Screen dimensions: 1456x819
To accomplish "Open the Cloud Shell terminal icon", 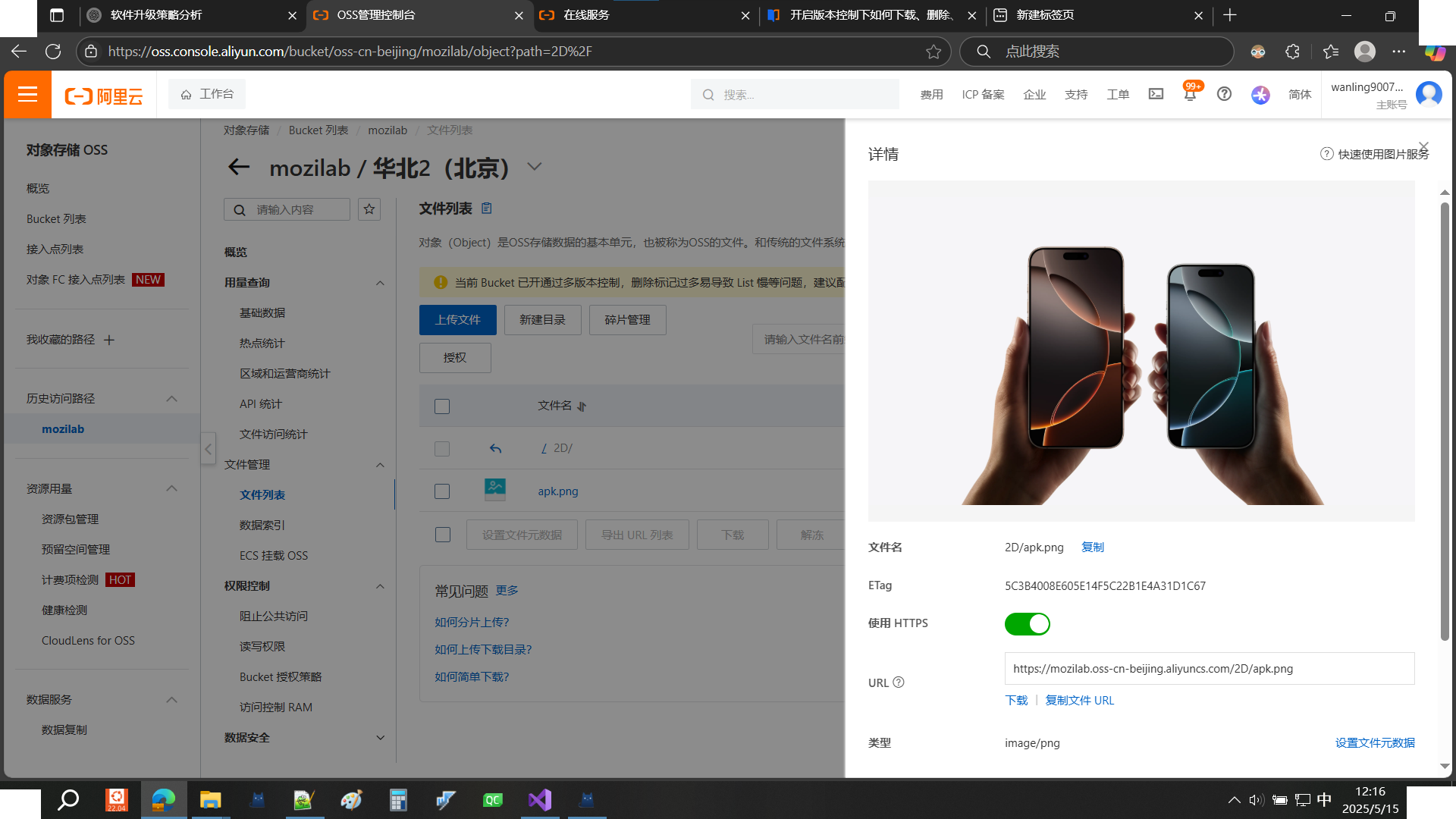I will pos(1156,94).
